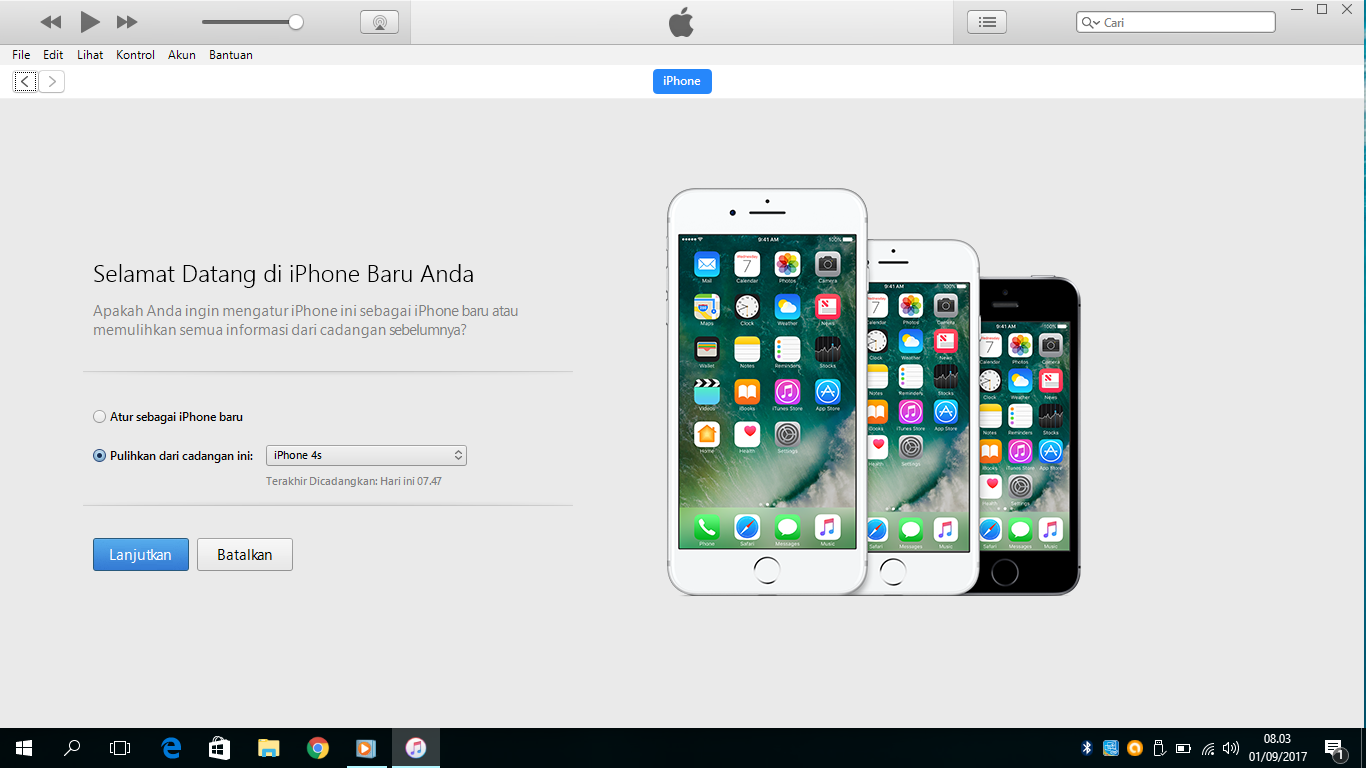Click the Bluetooth tray icon

(x=1087, y=747)
